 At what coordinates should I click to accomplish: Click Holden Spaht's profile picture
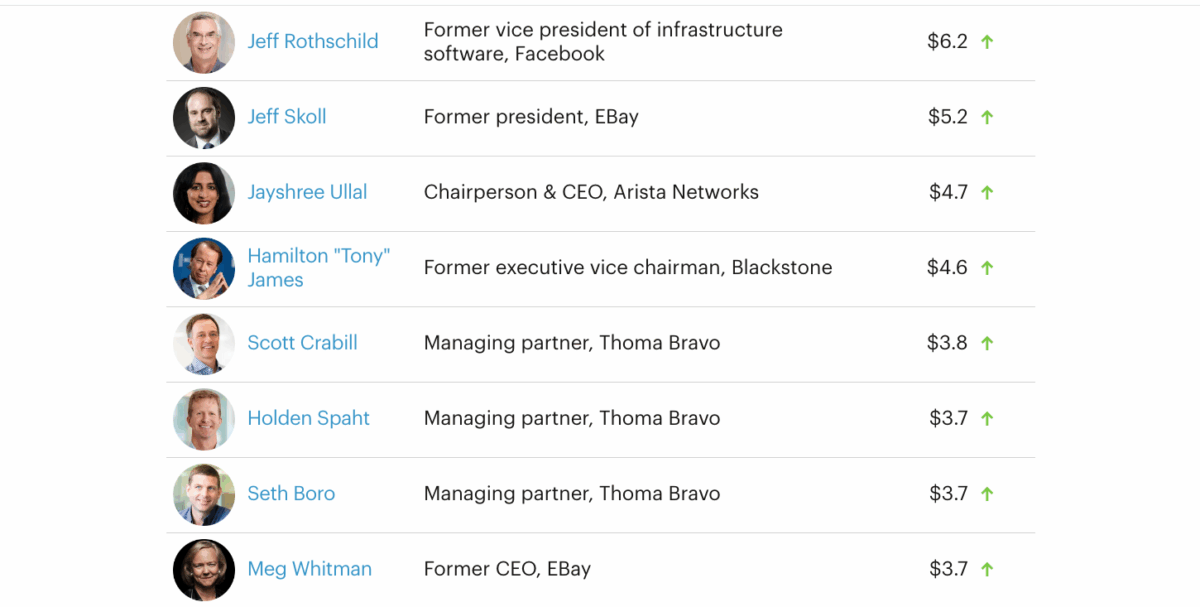click(204, 419)
